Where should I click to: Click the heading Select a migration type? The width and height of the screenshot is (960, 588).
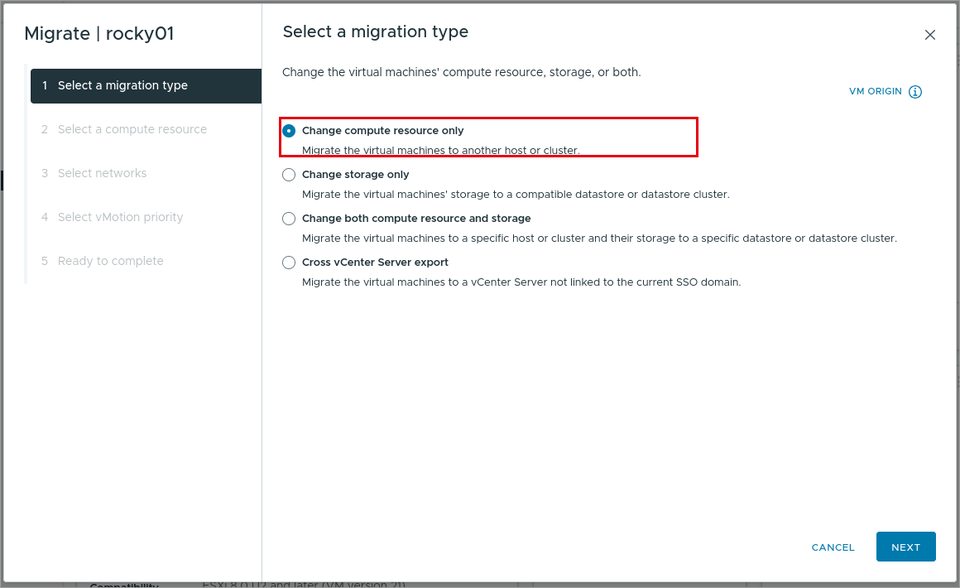(x=375, y=32)
